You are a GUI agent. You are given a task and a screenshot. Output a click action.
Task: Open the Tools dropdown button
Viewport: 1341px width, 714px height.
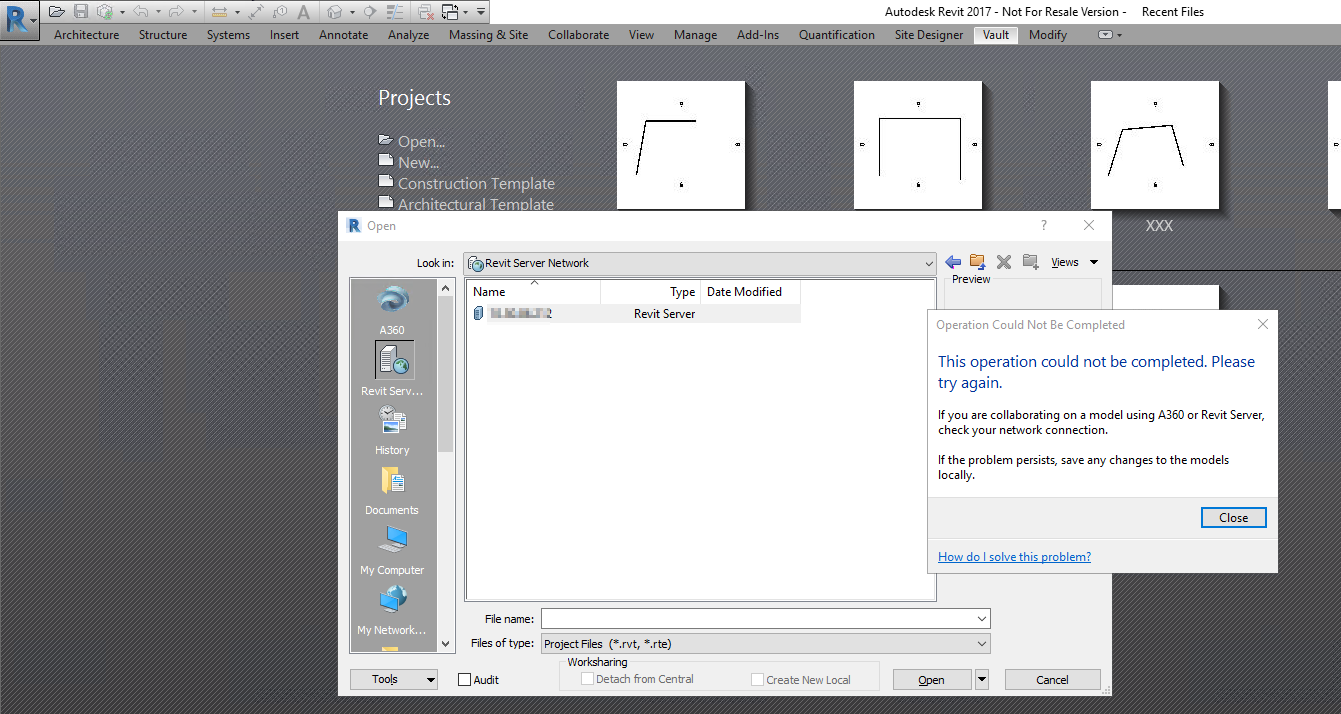click(x=394, y=679)
